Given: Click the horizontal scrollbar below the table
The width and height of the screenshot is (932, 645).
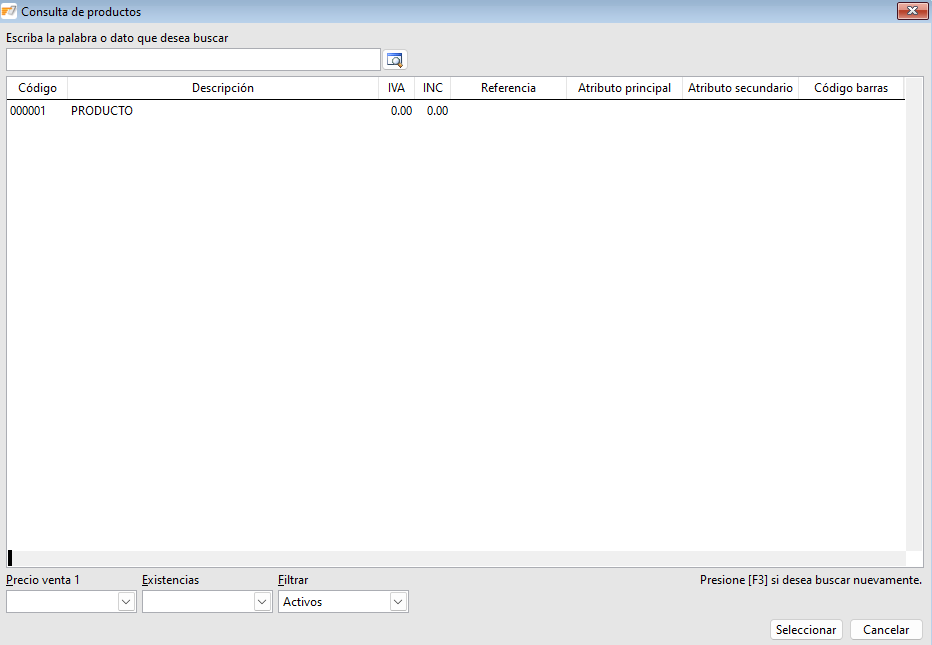Looking at the screenshot, I should [456, 558].
